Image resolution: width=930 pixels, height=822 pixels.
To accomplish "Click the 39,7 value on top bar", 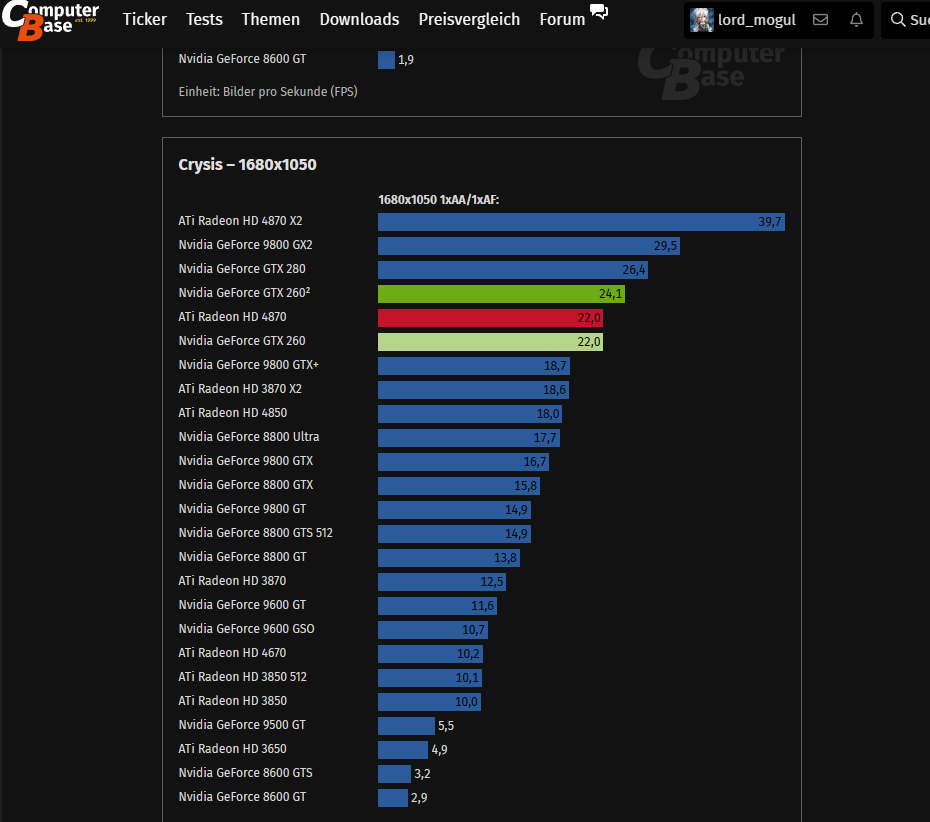I will 769,222.
